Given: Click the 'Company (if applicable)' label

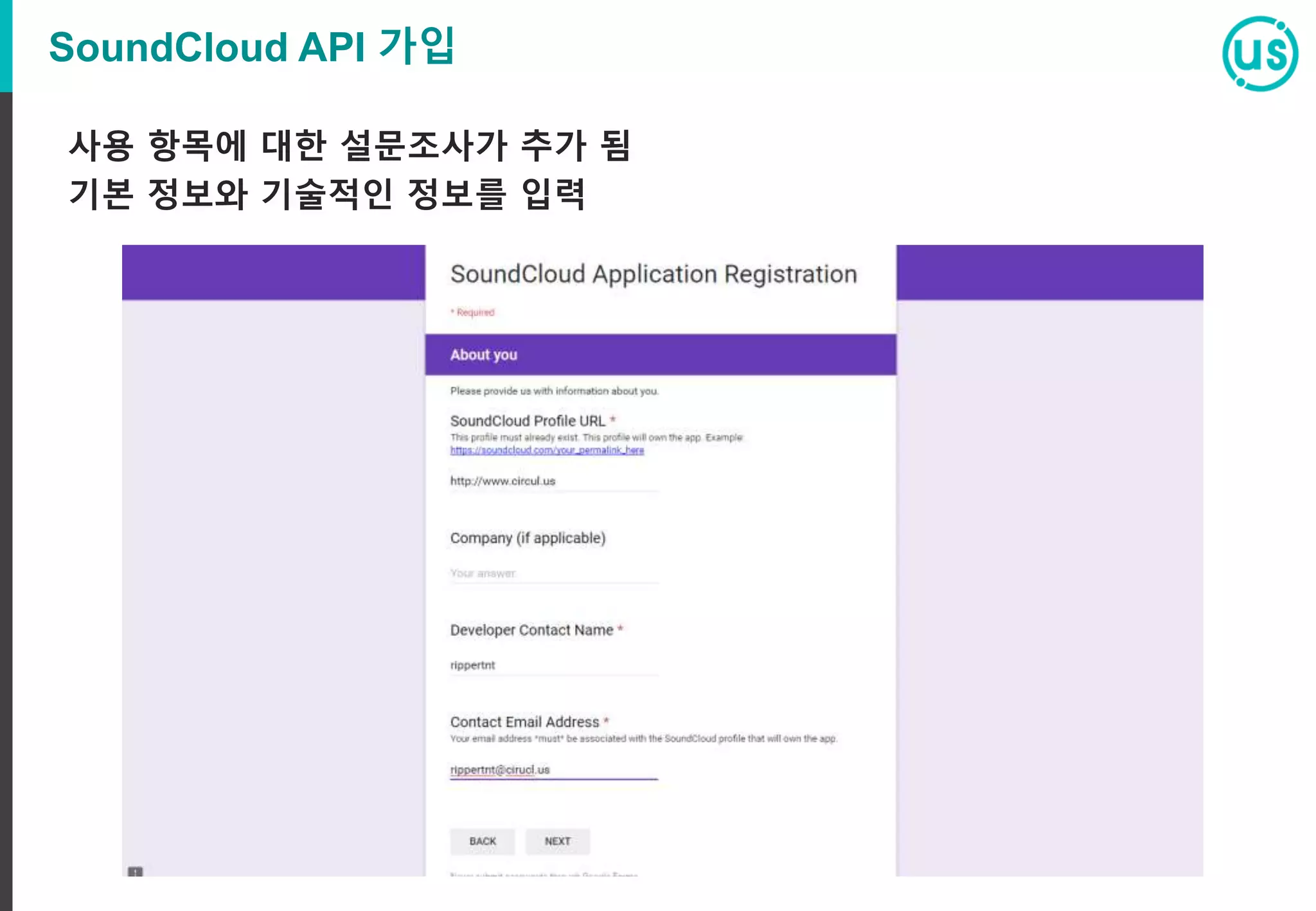Looking at the screenshot, I should click(x=528, y=538).
